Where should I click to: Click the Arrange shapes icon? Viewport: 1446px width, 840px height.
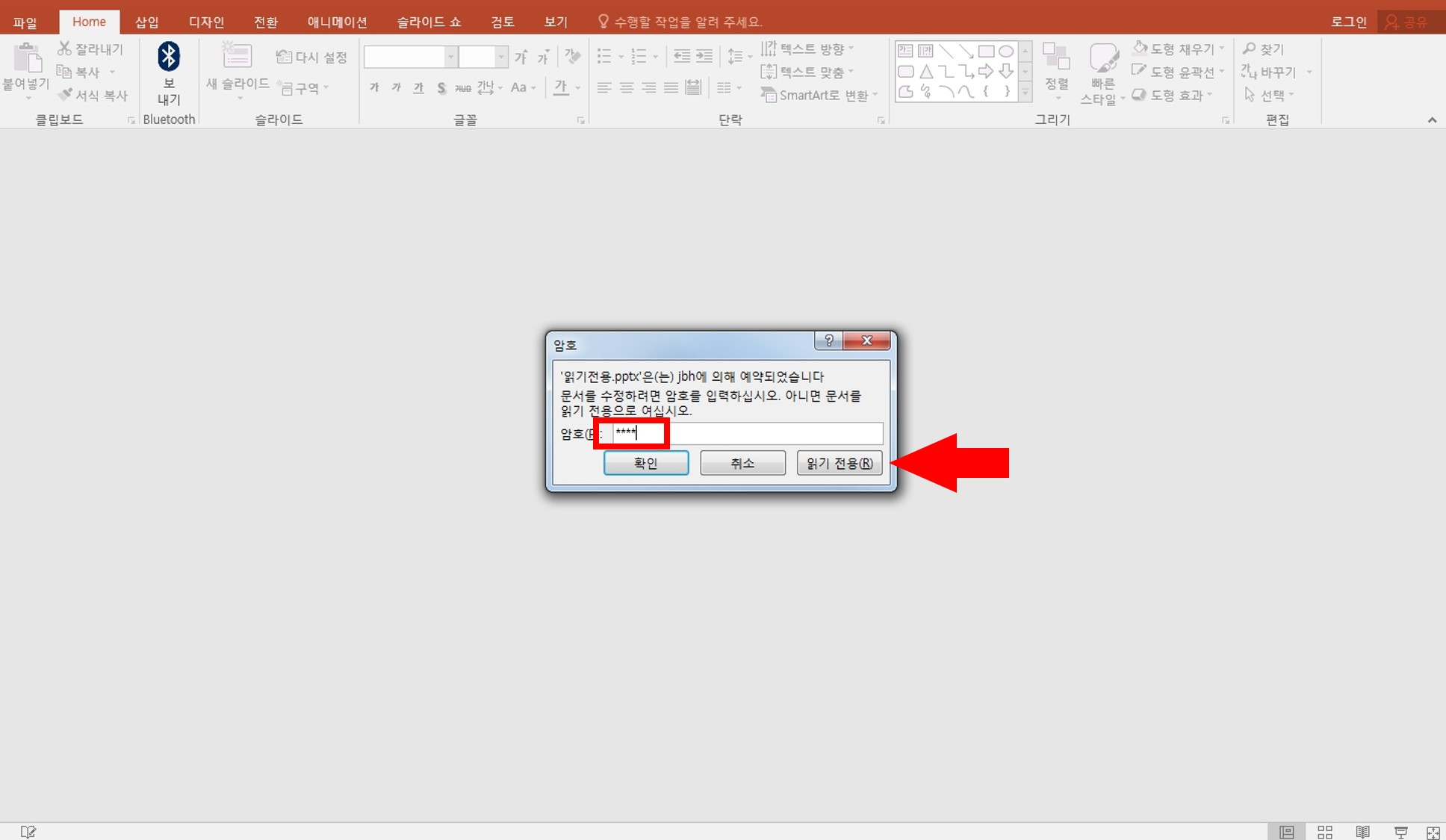tap(1056, 57)
